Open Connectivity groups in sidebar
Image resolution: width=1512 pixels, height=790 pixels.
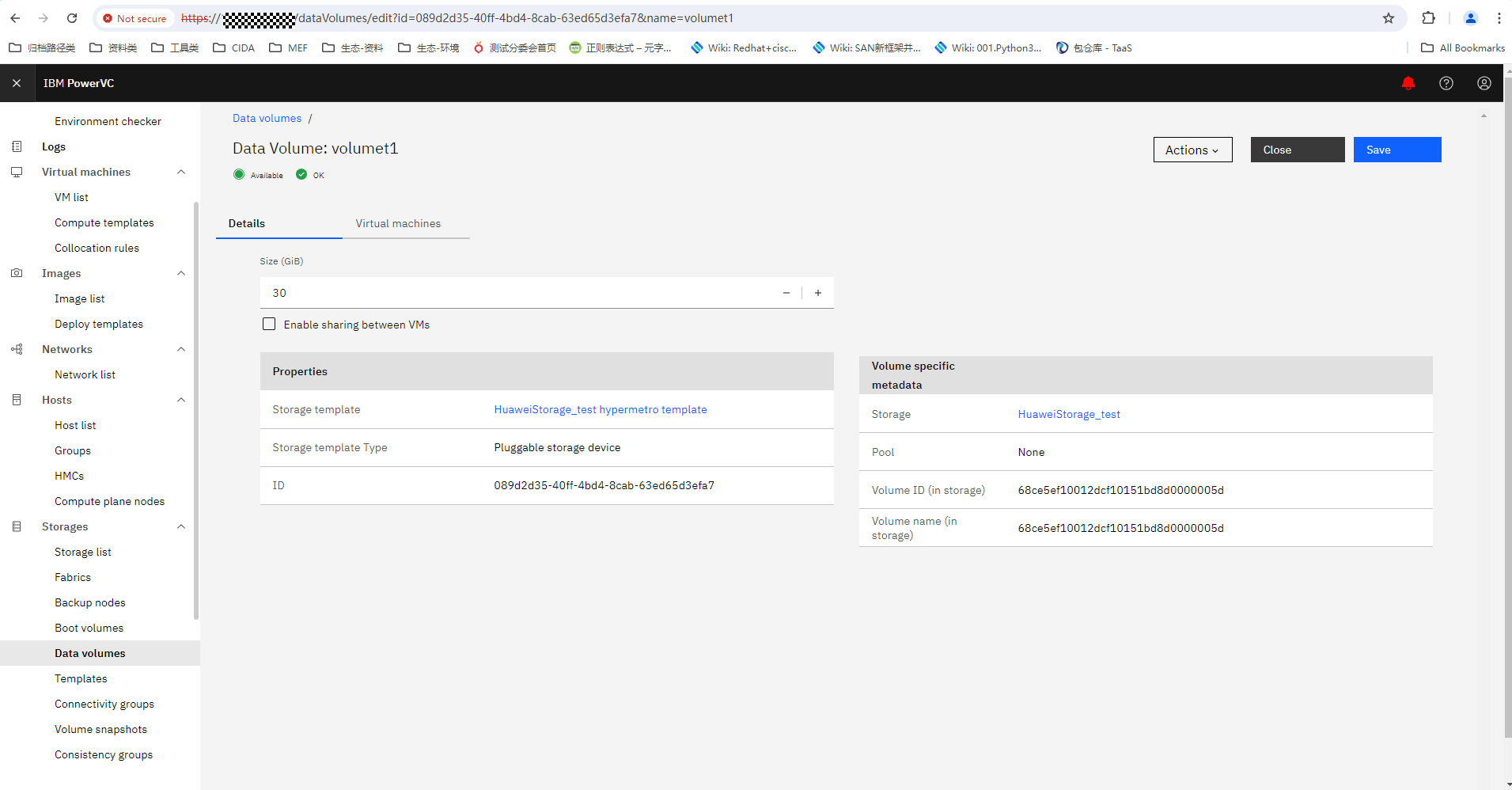pyautogui.click(x=104, y=704)
